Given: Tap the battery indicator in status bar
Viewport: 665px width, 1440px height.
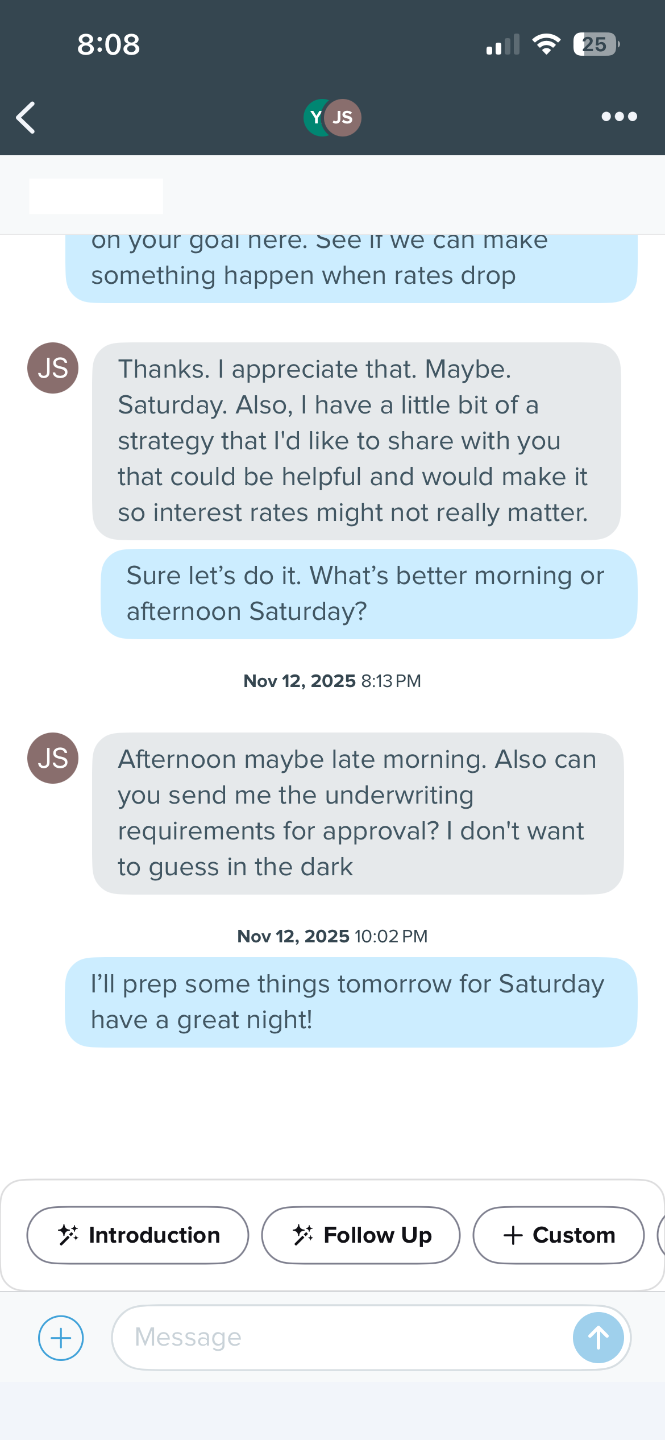Looking at the screenshot, I should pyautogui.click(x=595, y=44).
